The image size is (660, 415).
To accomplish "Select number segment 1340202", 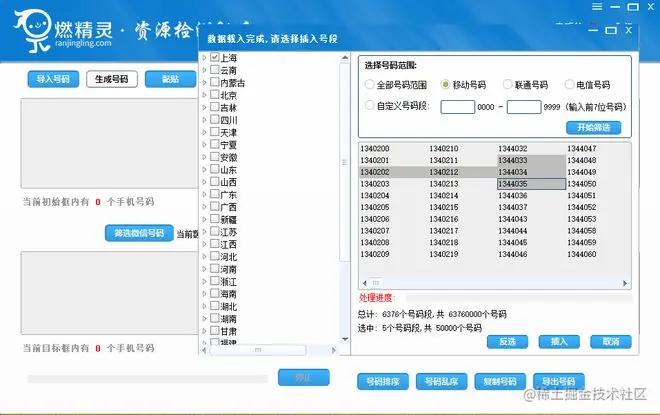I will (x=375, y=172).
